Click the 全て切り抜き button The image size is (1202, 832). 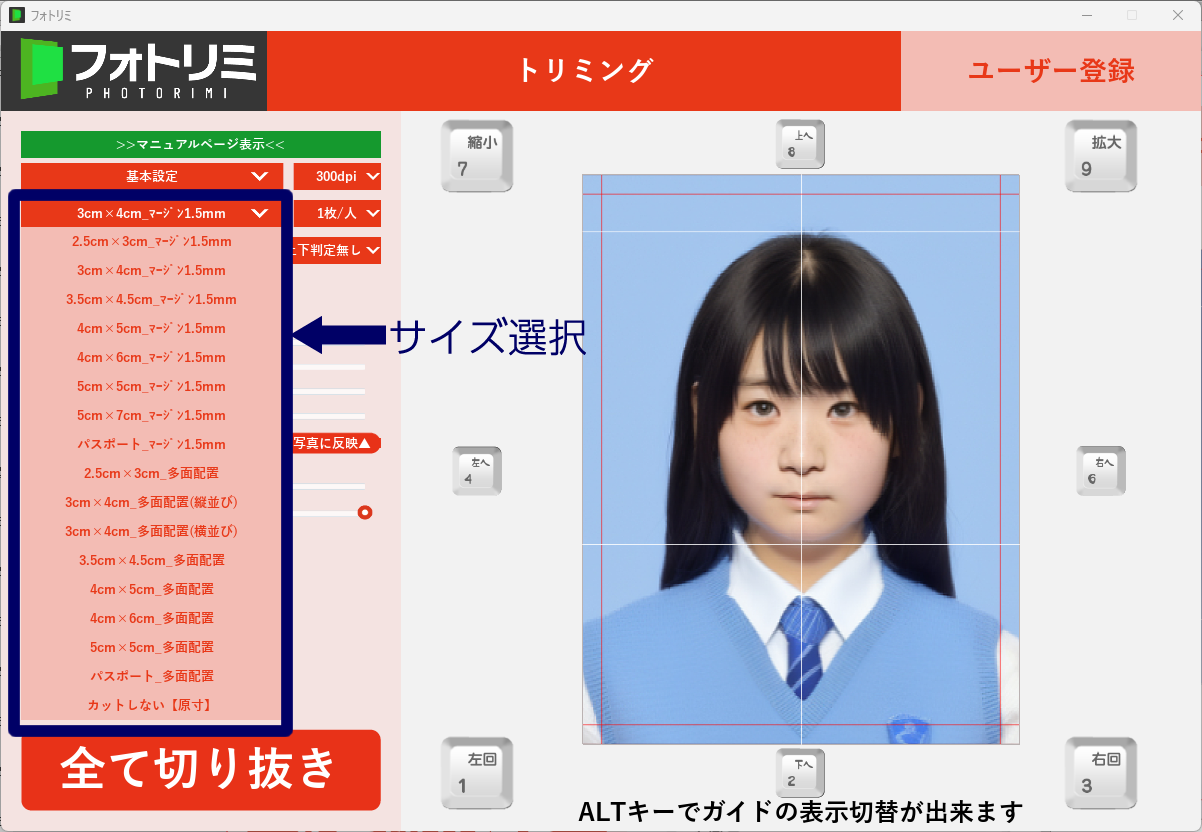pos(200,769)
